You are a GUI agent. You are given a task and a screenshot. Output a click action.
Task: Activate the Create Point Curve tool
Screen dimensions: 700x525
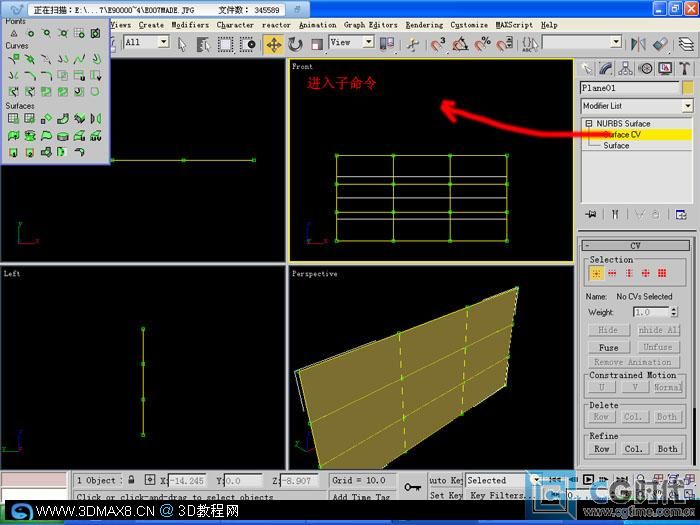30,58
